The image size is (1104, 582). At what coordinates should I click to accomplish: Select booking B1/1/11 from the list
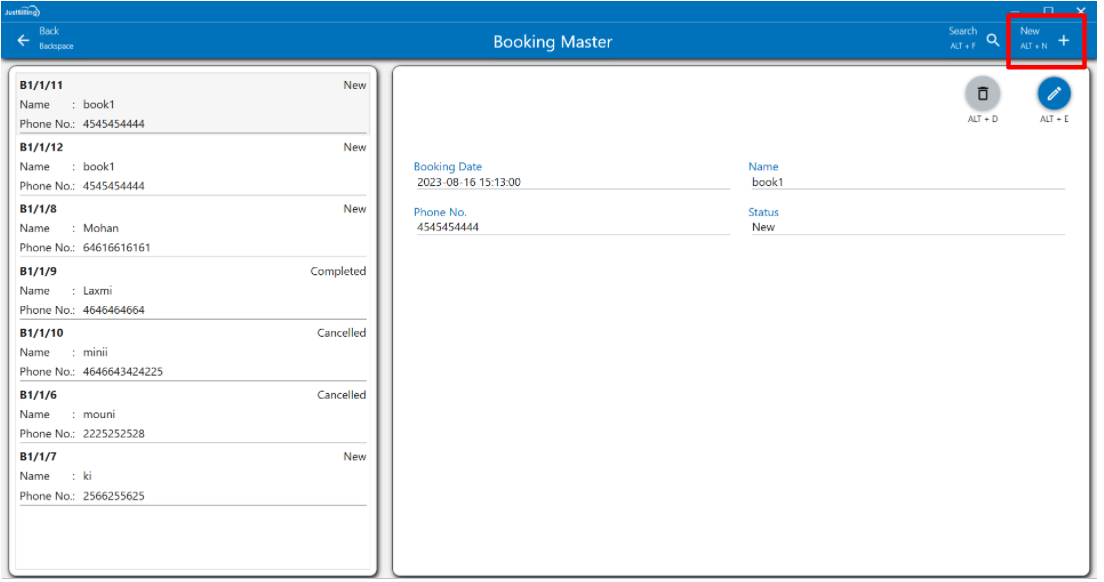pos(193,104)
